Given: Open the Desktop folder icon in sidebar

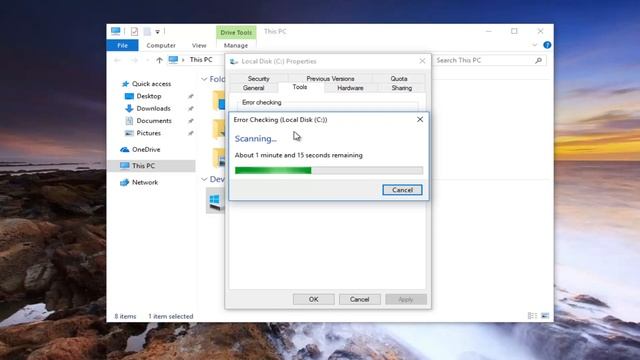Looking at the screenshot, I should (x=129, y=96).
